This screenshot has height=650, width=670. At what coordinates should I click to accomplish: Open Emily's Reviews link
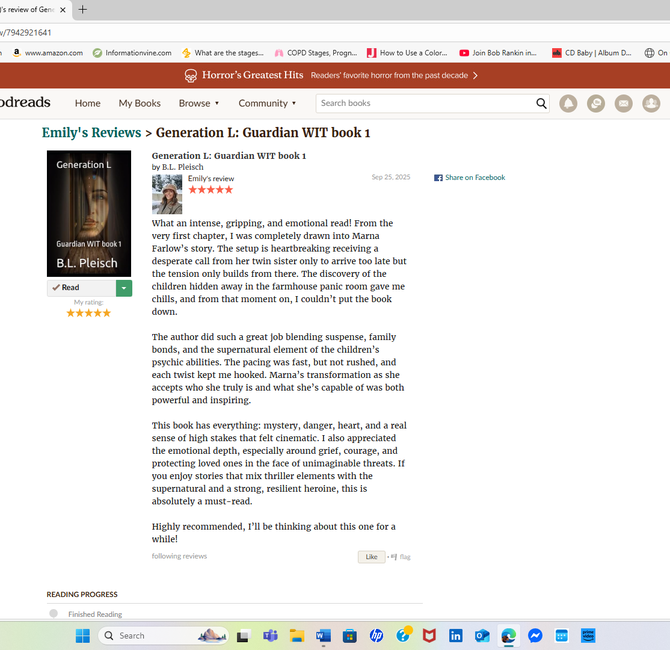pos(91,133)
